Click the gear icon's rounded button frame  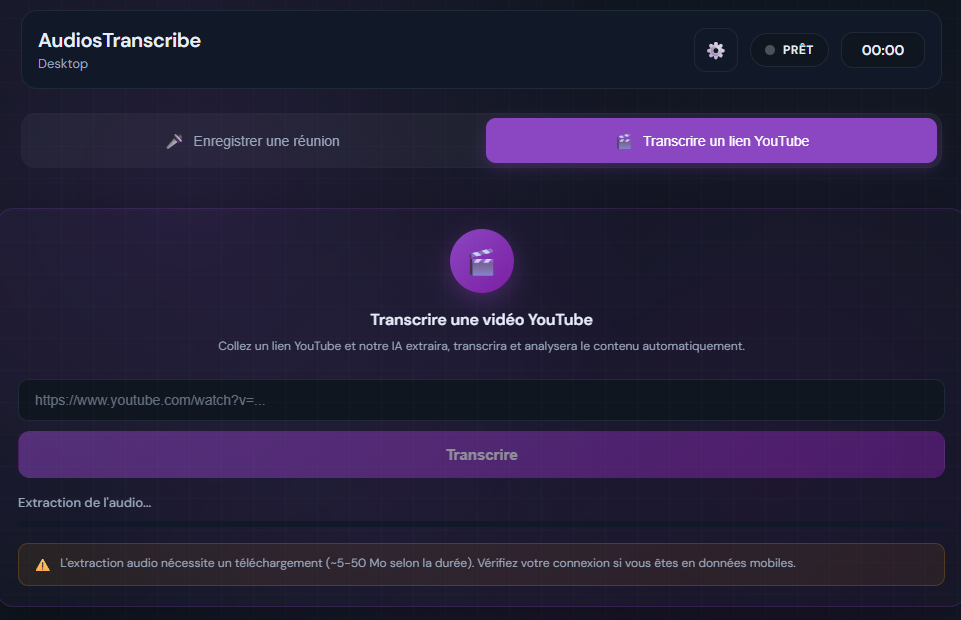tap(716, 50)
